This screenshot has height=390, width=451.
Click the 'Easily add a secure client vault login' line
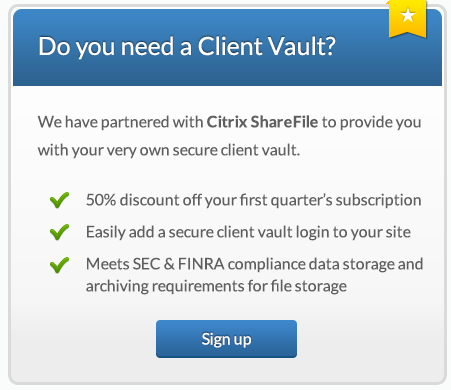click(x=248, y=232)
